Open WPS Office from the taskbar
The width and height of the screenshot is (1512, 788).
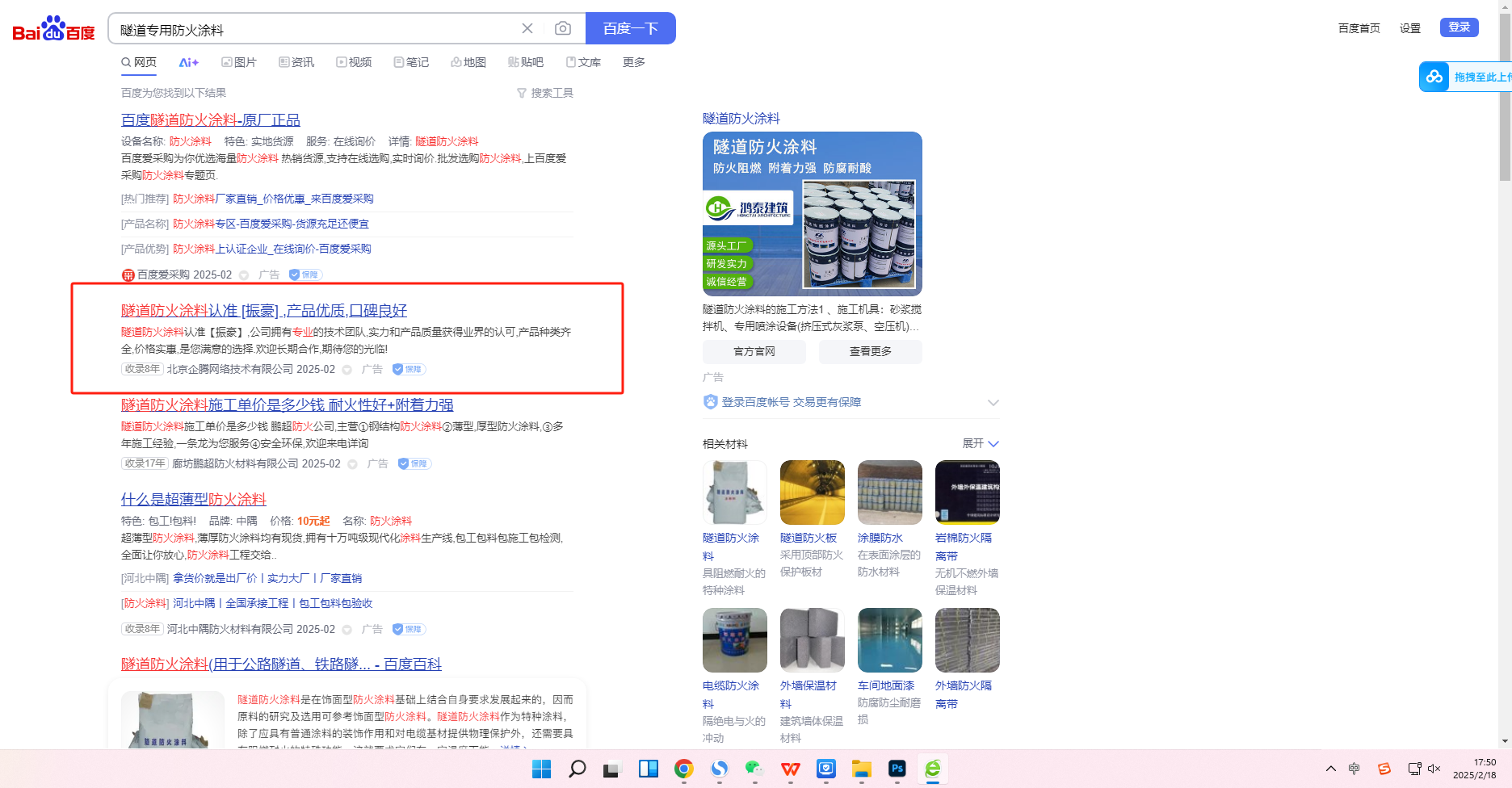791,769
